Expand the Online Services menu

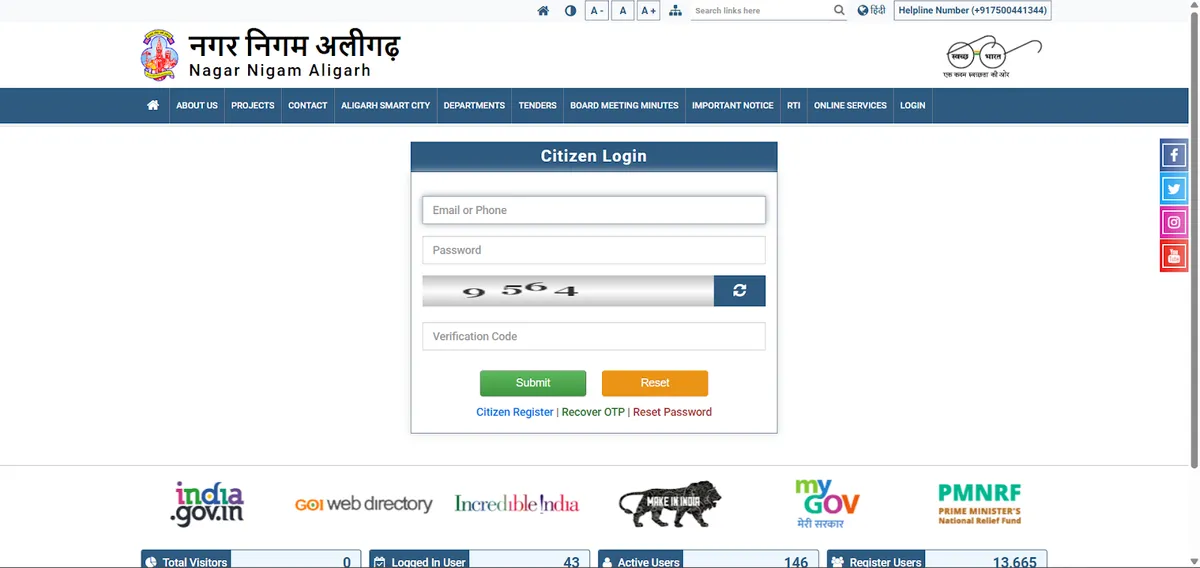850,105
